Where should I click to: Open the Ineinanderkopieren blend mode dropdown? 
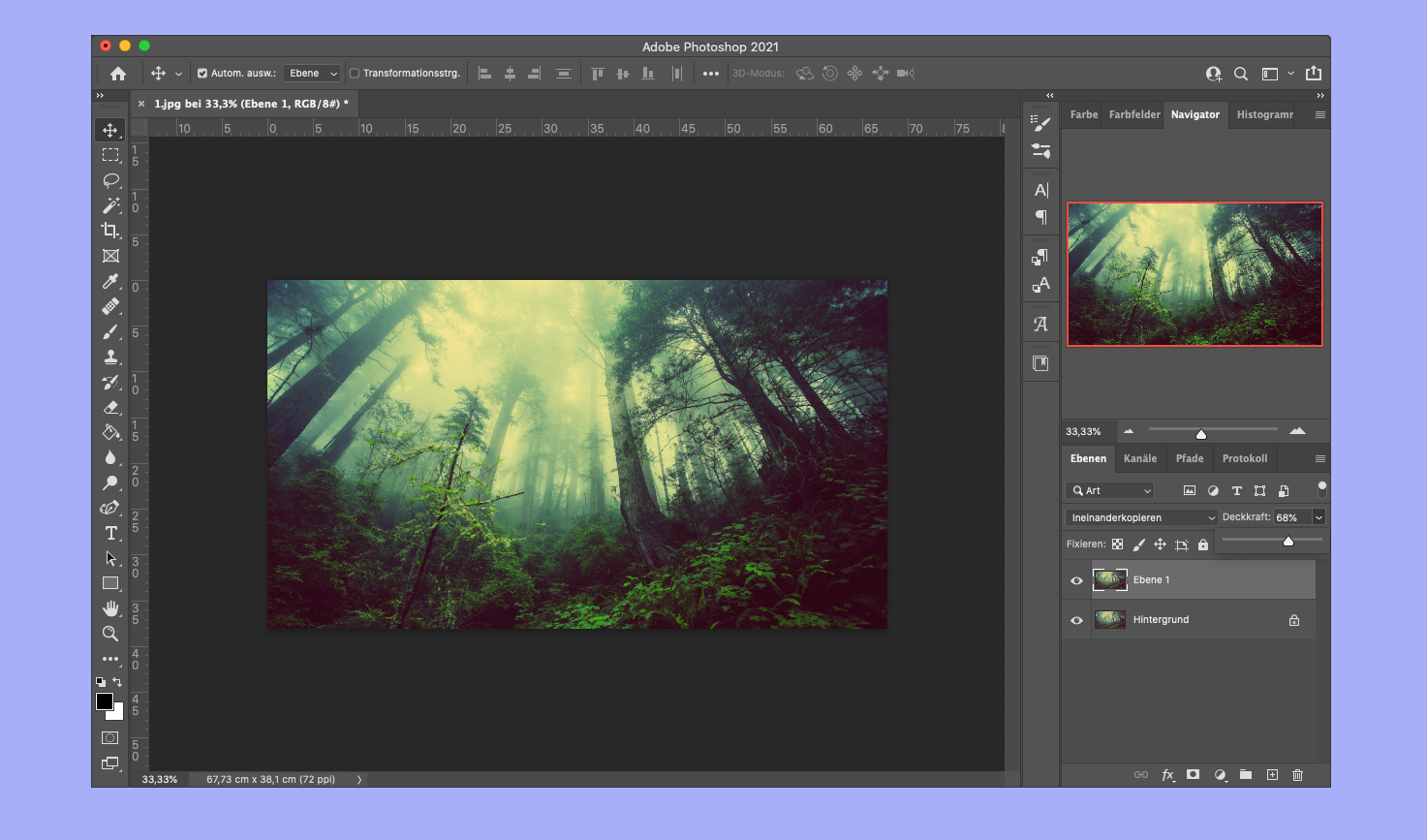pos(1140,517)
